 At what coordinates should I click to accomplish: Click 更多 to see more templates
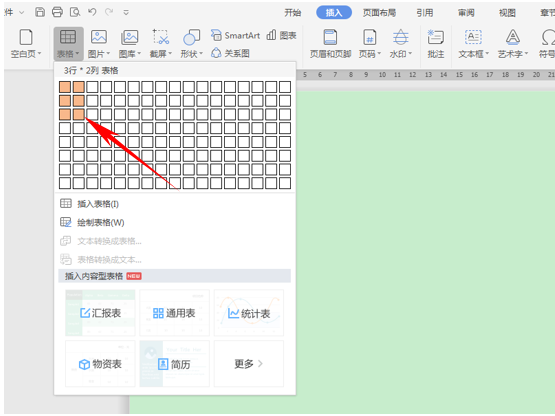249,364
